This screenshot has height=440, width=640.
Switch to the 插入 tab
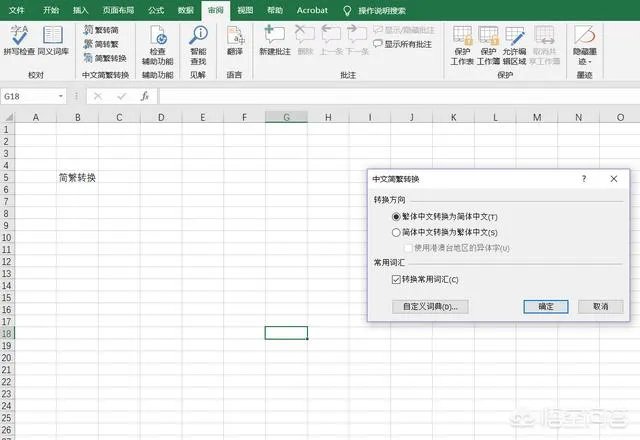(x=80, y=10)
